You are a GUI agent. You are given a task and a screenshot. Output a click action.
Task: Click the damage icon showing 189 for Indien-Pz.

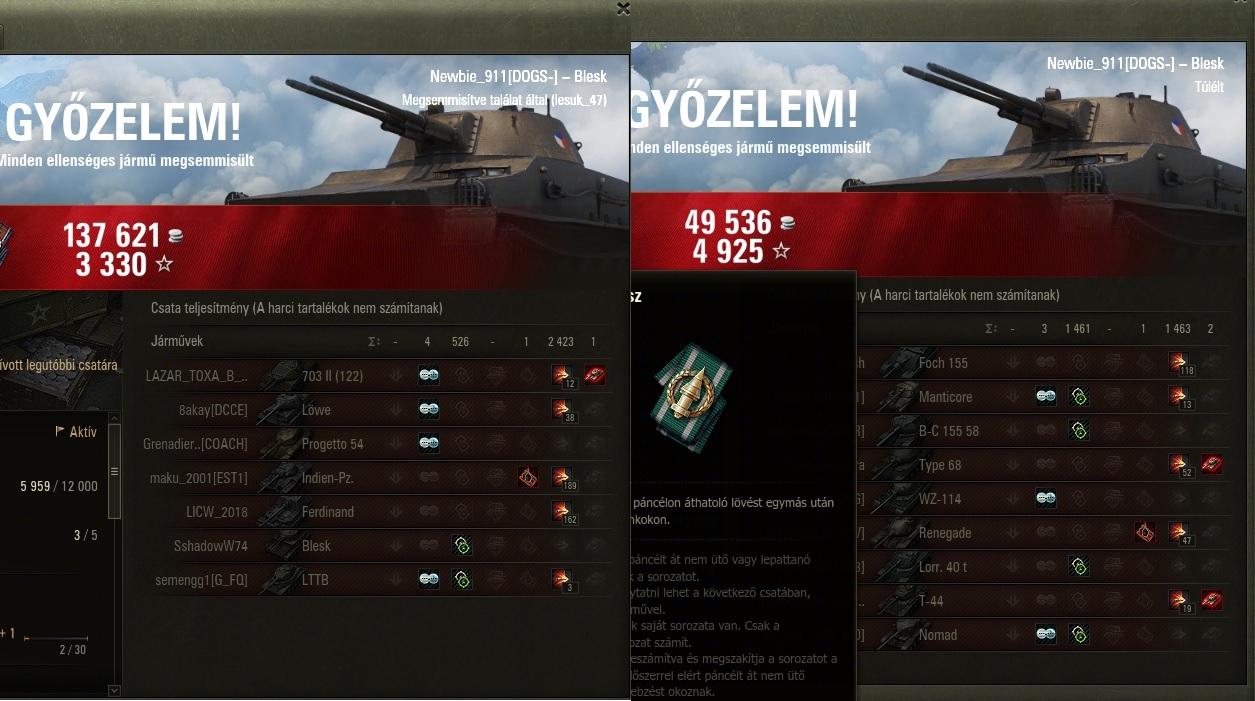pyautogui.click(x=563, y=478)
